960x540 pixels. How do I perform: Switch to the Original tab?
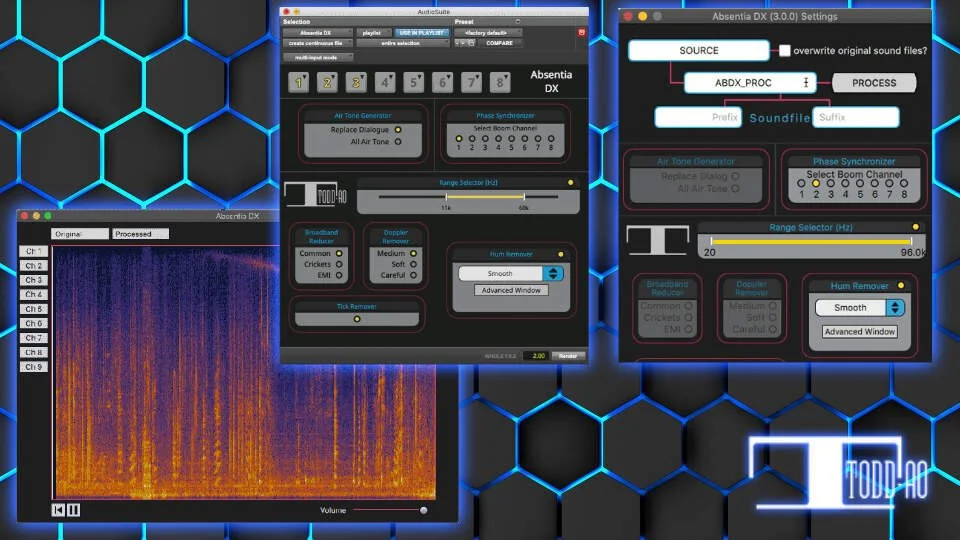click(x=80, y=234)
